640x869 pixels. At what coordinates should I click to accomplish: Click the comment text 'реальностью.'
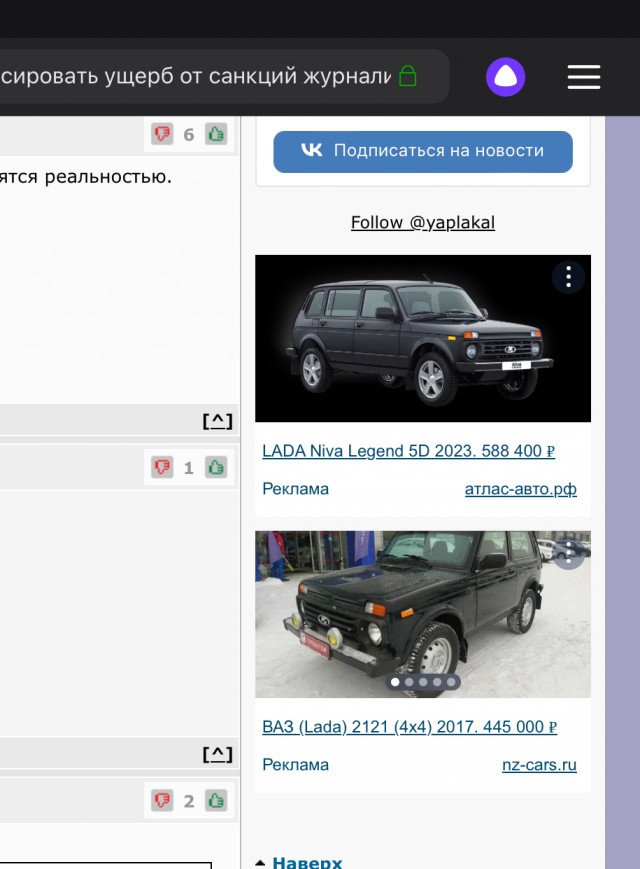pos(108,177)
